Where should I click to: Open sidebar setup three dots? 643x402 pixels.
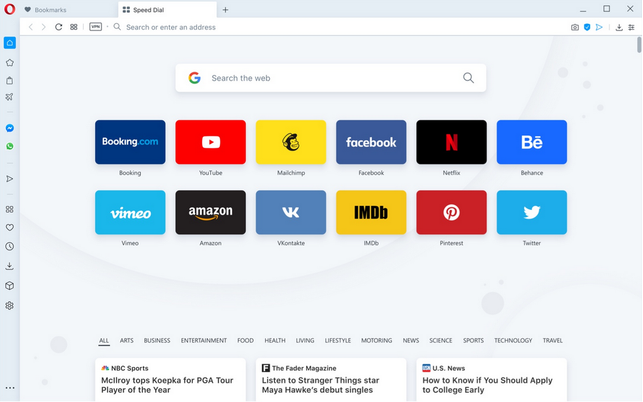tap(10, 388)
